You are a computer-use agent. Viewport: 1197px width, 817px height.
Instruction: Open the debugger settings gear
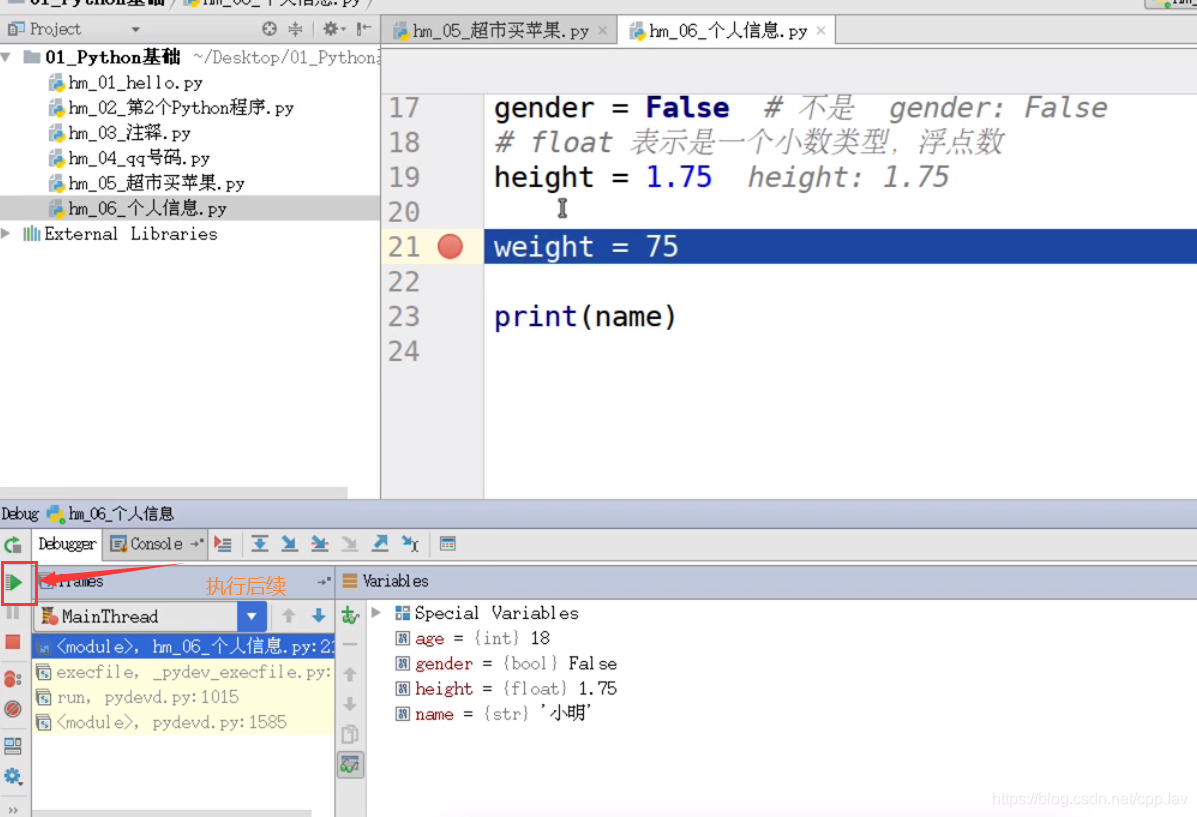pyautogui.click(x=13, y=777)
